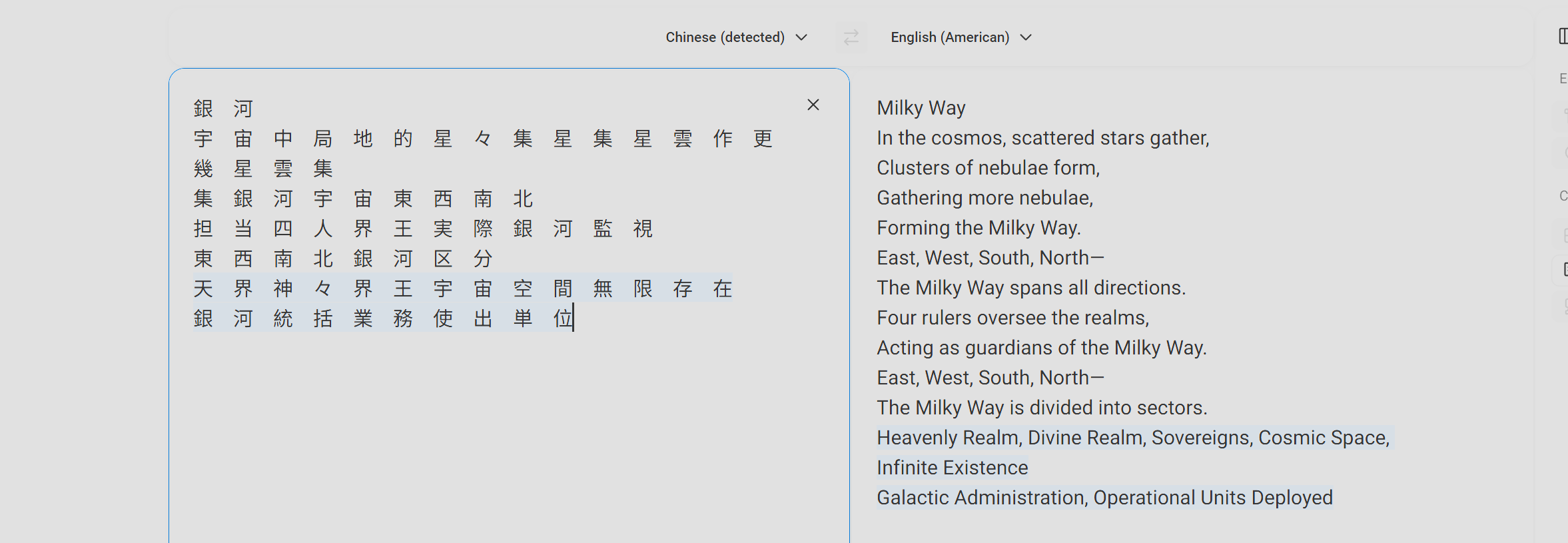Viewport: 1568px width, 543px height.
Task: Click "Clusters of nebulae form," in translation
Action: point(988,168)
